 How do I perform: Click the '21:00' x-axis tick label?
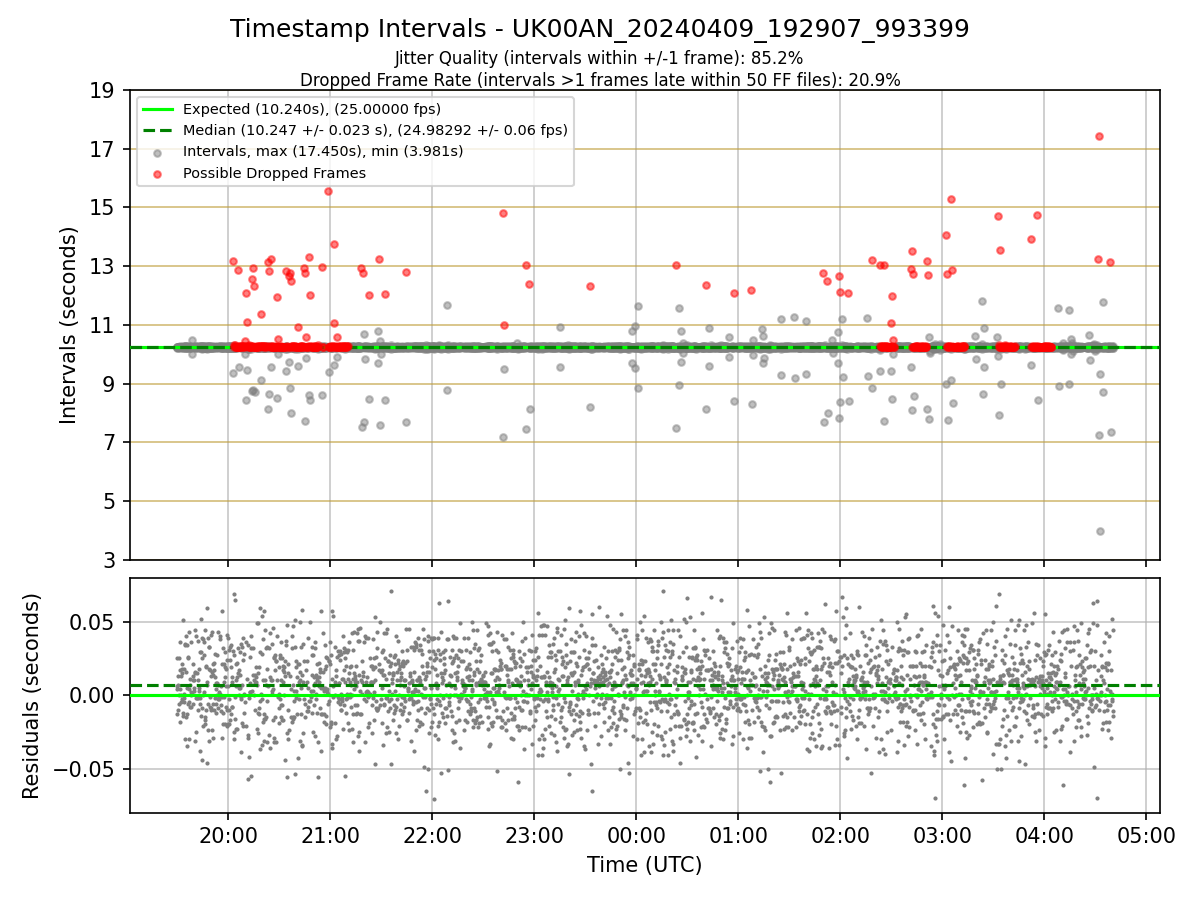(330, 835)
